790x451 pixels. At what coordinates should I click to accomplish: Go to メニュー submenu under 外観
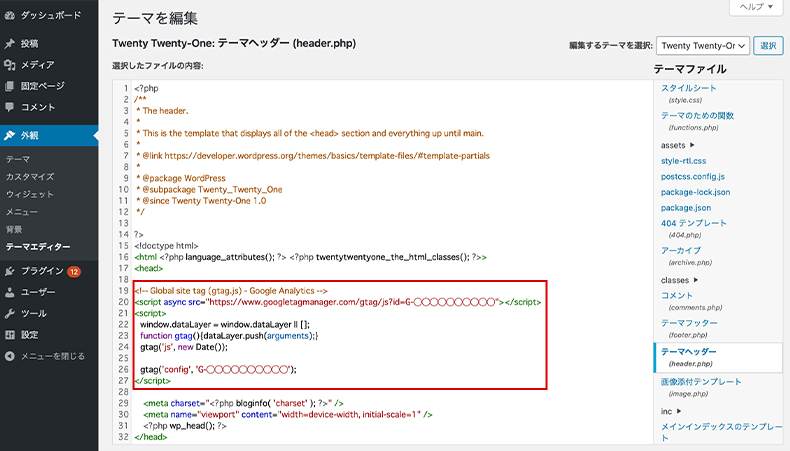click(x=22, y=212)
